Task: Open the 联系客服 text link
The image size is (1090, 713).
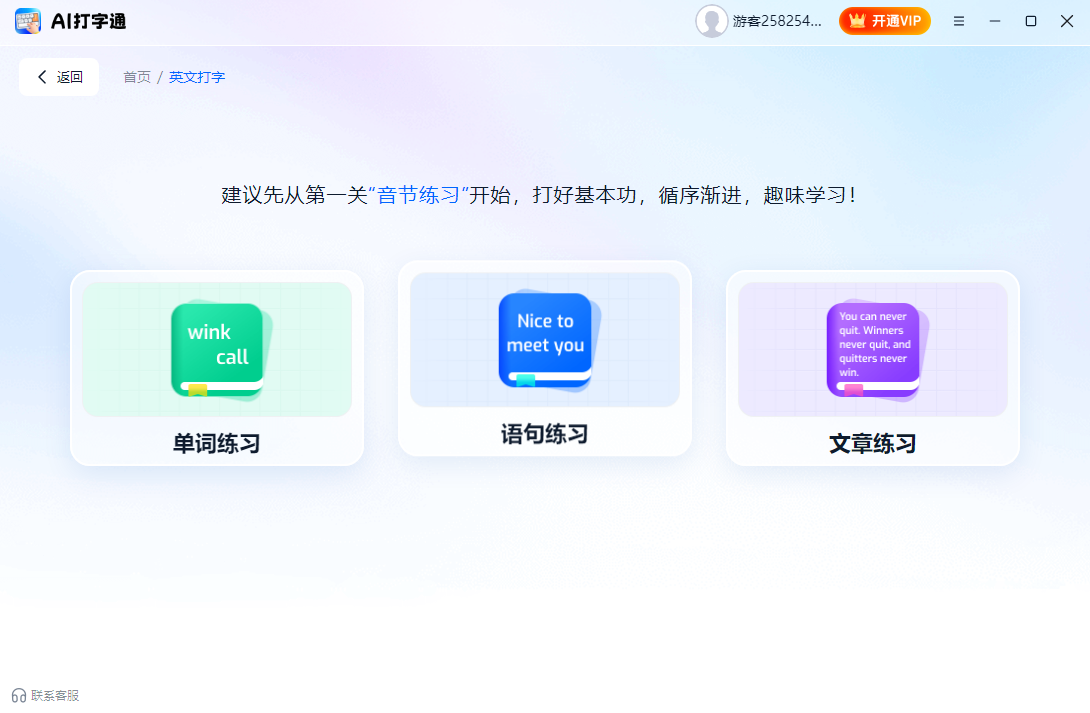Action: [x=55, y=696]
